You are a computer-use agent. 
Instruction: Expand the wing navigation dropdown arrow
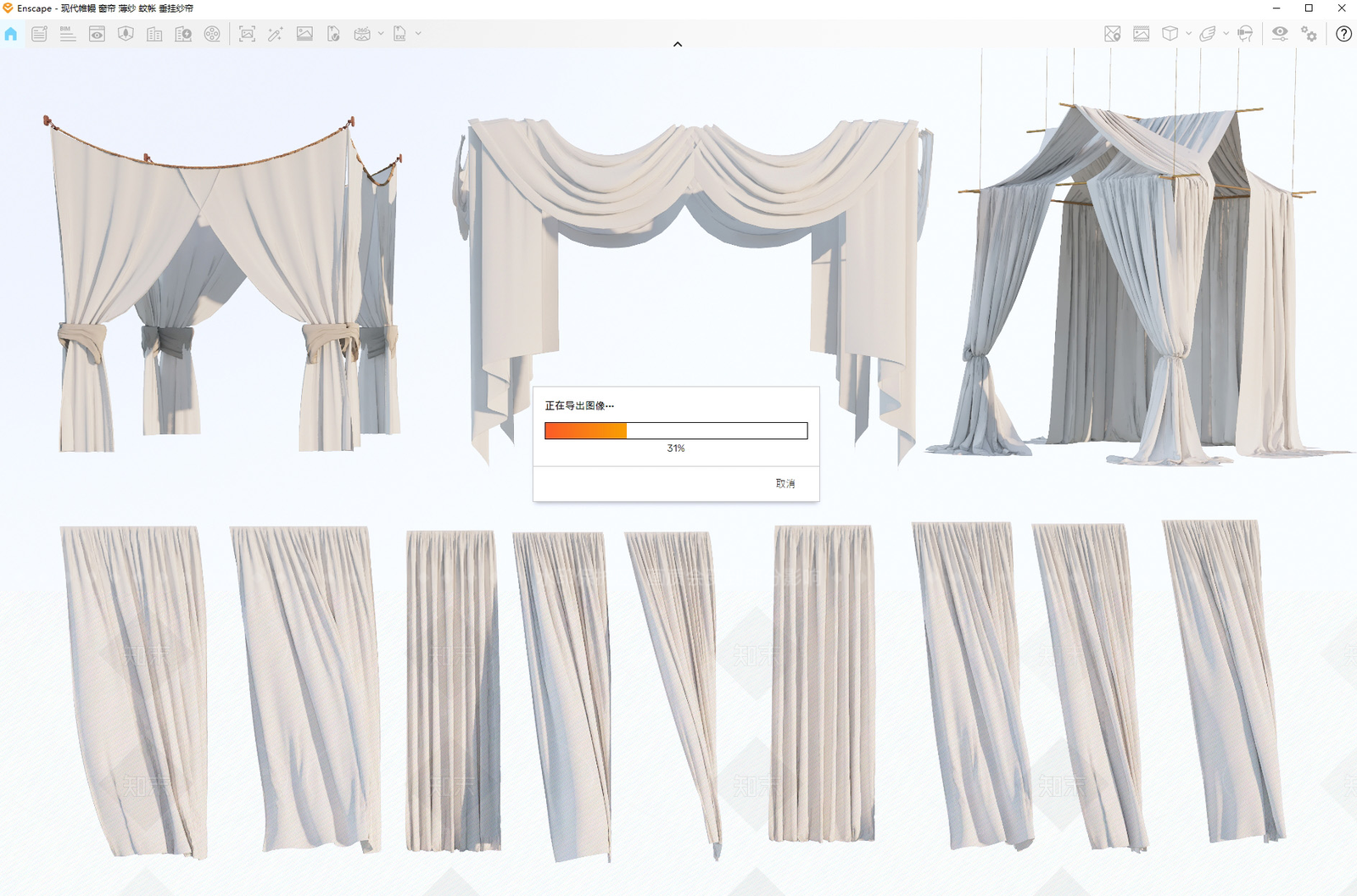[x=1226, y=34]
